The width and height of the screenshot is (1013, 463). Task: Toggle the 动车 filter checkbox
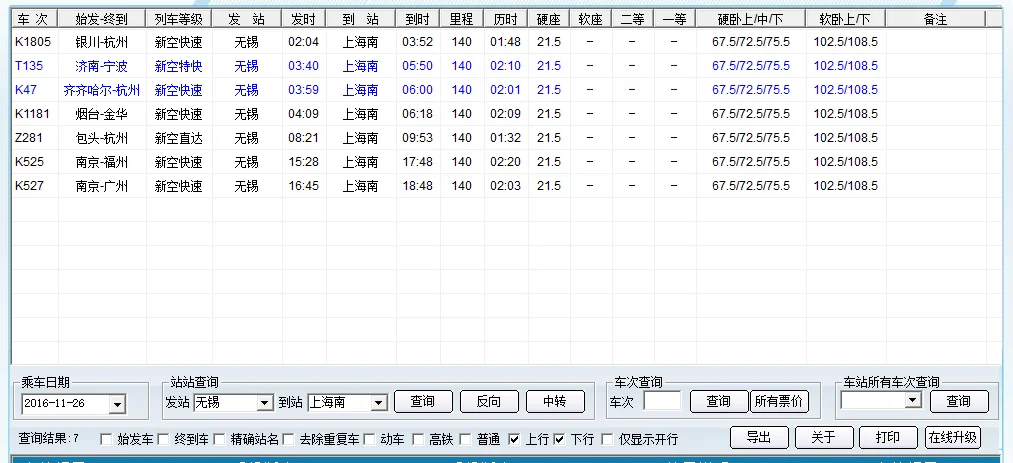[x=369, y=440]
